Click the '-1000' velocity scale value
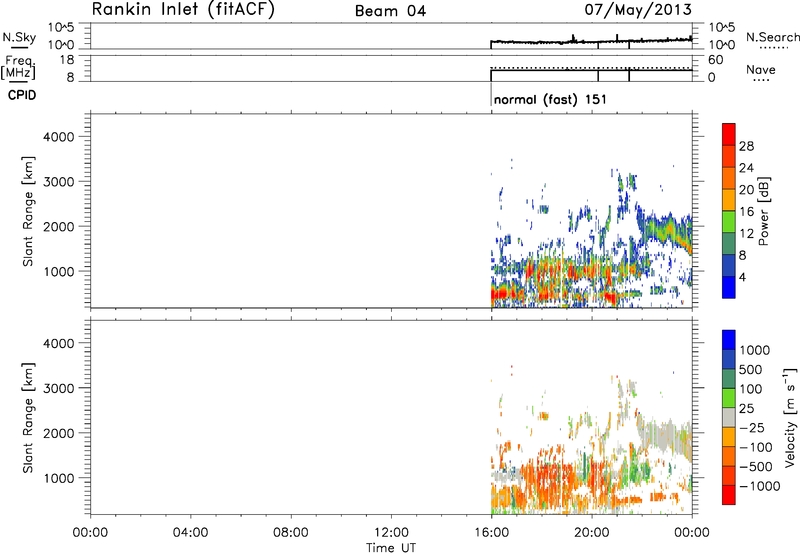 point(759,486)
